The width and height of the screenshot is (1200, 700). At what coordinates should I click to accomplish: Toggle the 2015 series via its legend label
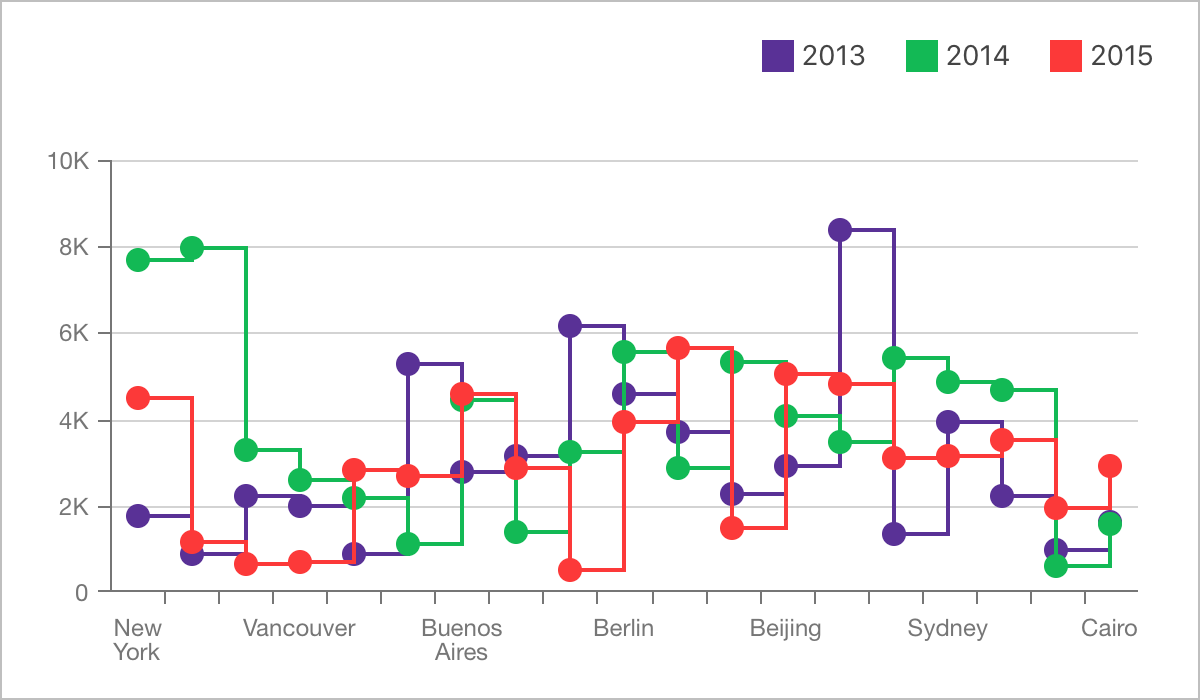pyautogui.click(x=1121, y=56)
